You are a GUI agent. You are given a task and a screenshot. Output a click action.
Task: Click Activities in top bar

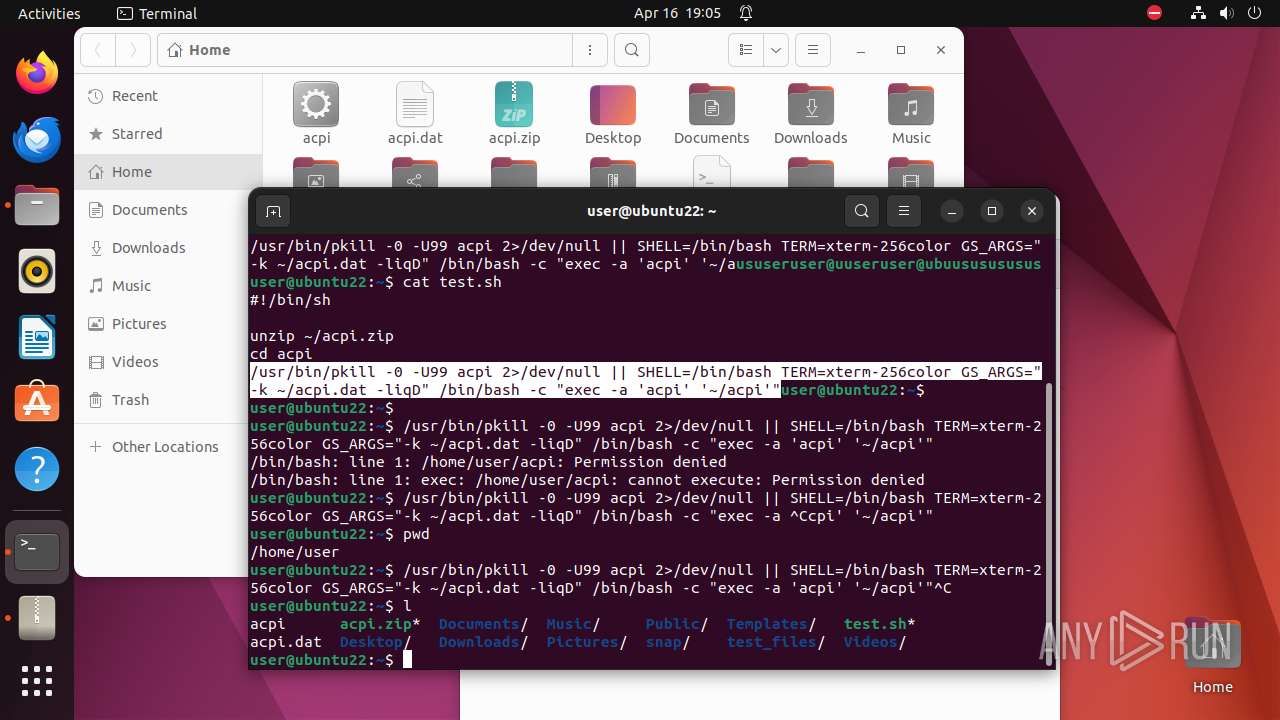pos(49,13)
